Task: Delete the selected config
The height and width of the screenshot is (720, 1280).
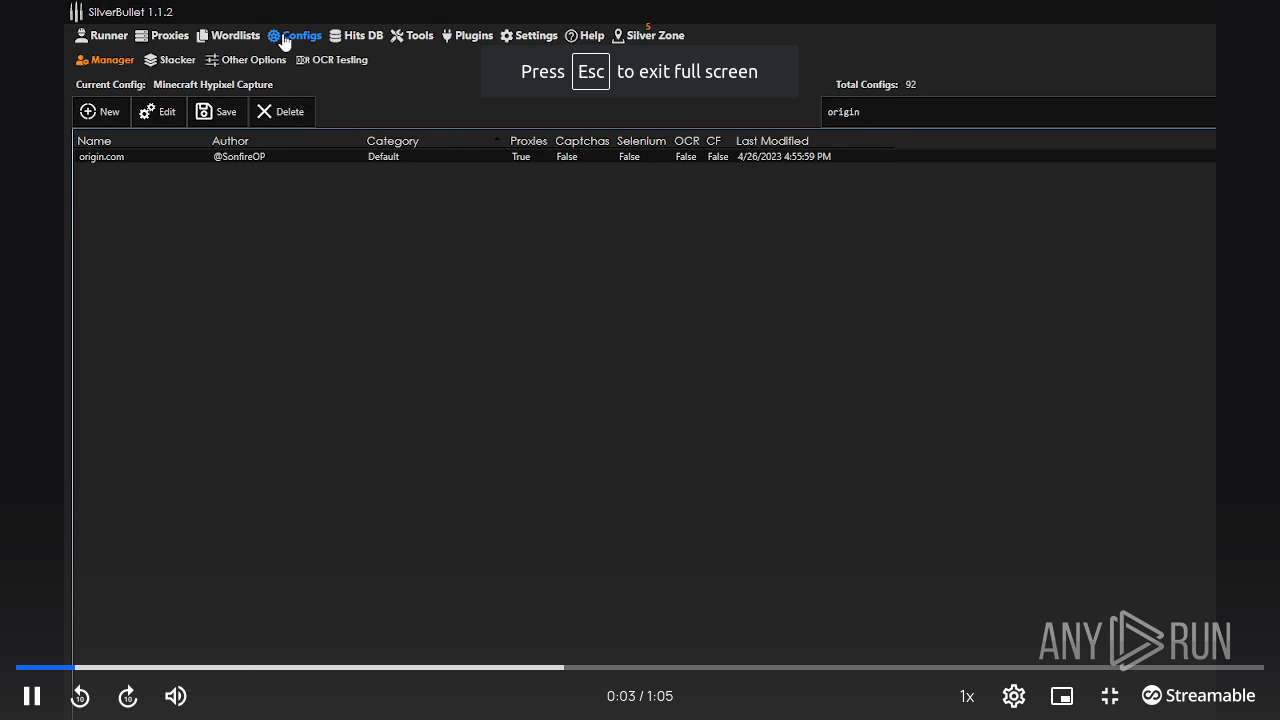Action: pyautogui.click(x=281, y=112)
